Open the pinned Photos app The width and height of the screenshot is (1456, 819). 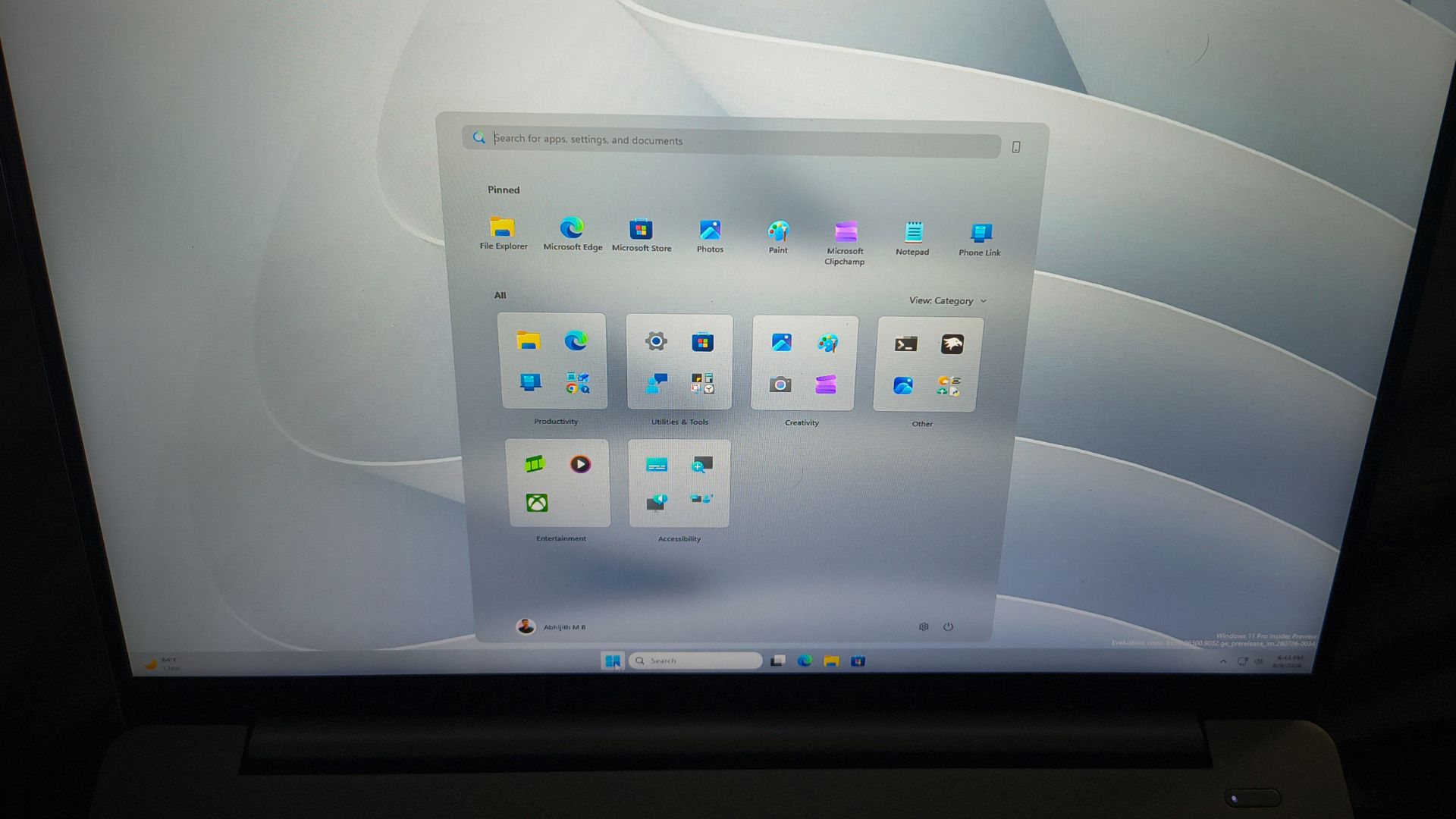coord(710,236)
